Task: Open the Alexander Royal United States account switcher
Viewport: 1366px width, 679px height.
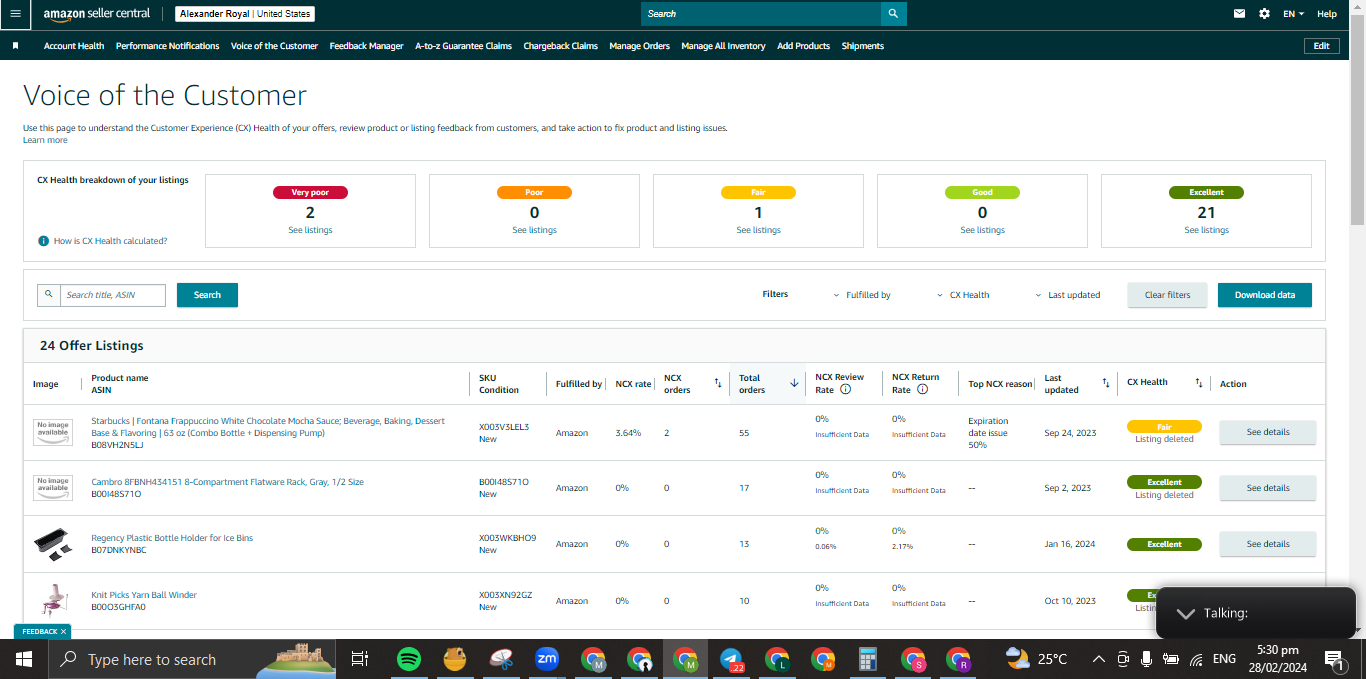Action: 245,14
